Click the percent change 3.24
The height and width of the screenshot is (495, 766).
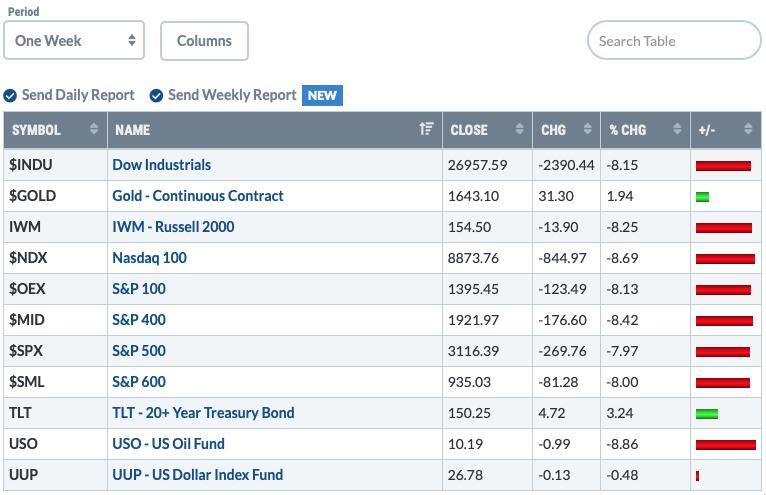point(619,413)
